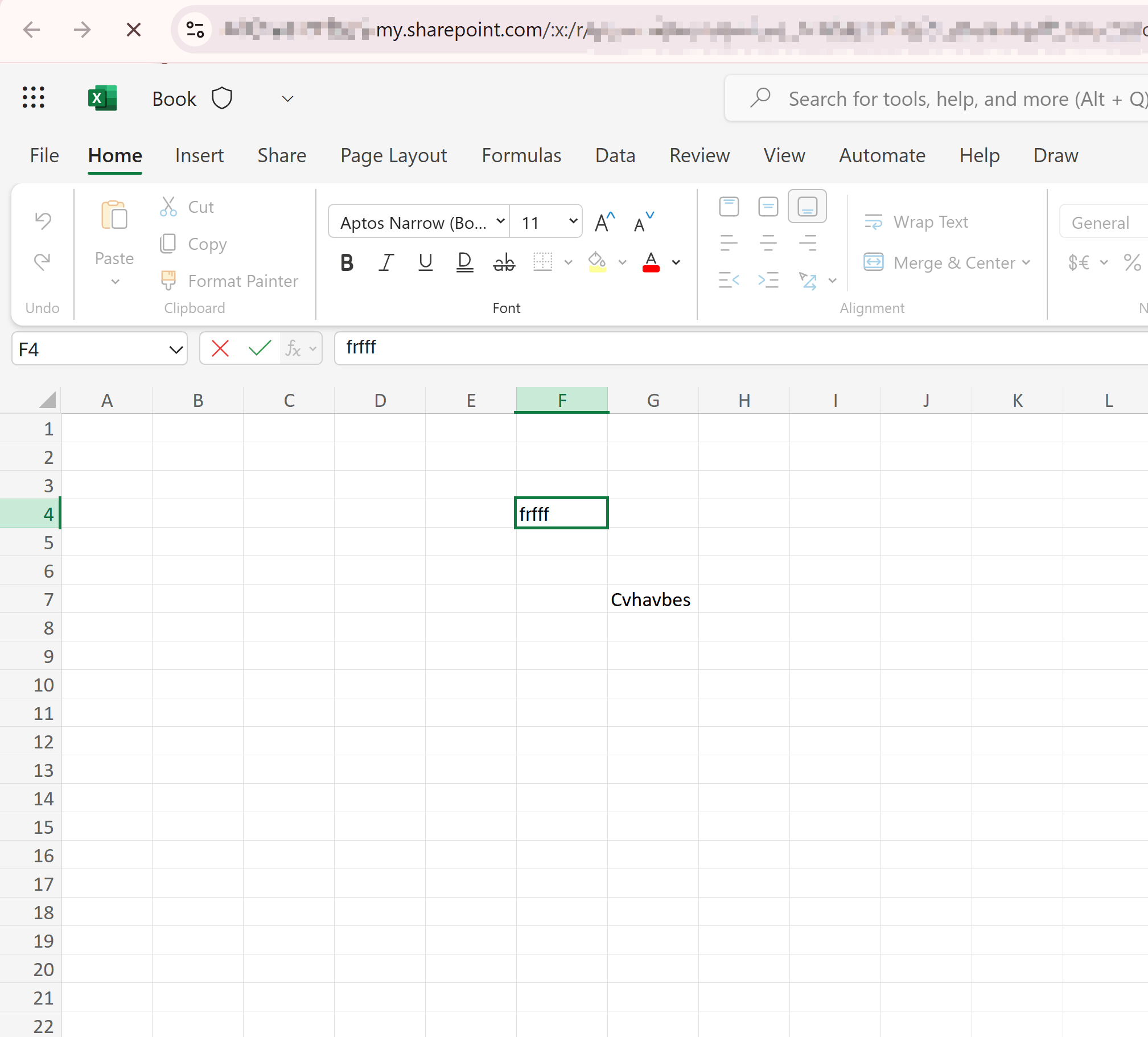This screenshot has width=1148, height=1037.
Task: Open the Microsoft 365 app launcher
Action: pos(33,98)
